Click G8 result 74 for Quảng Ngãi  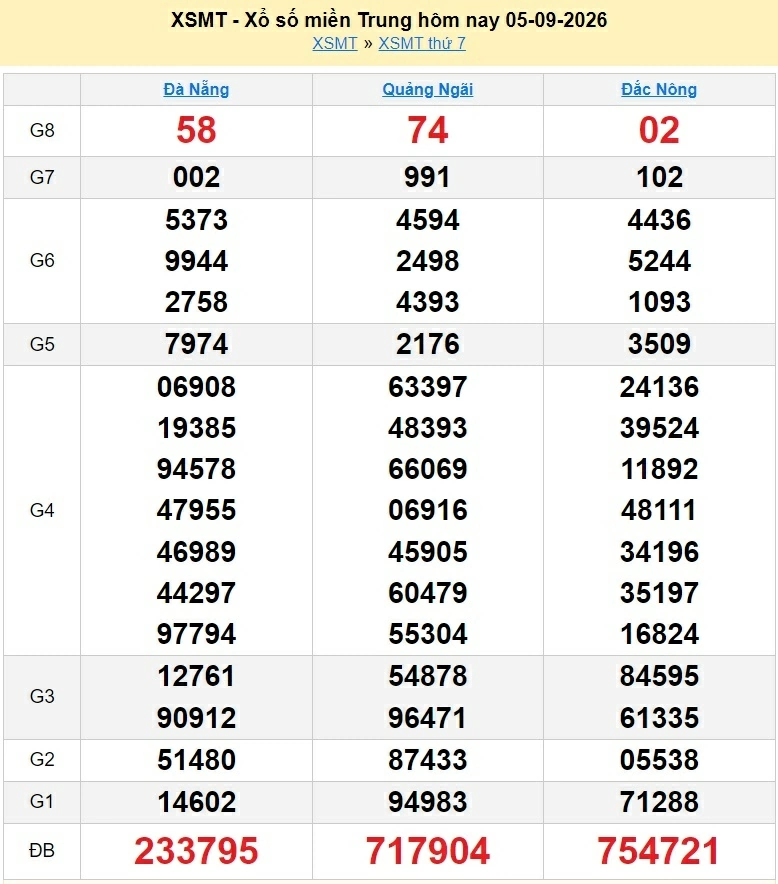tap(427, 130)
